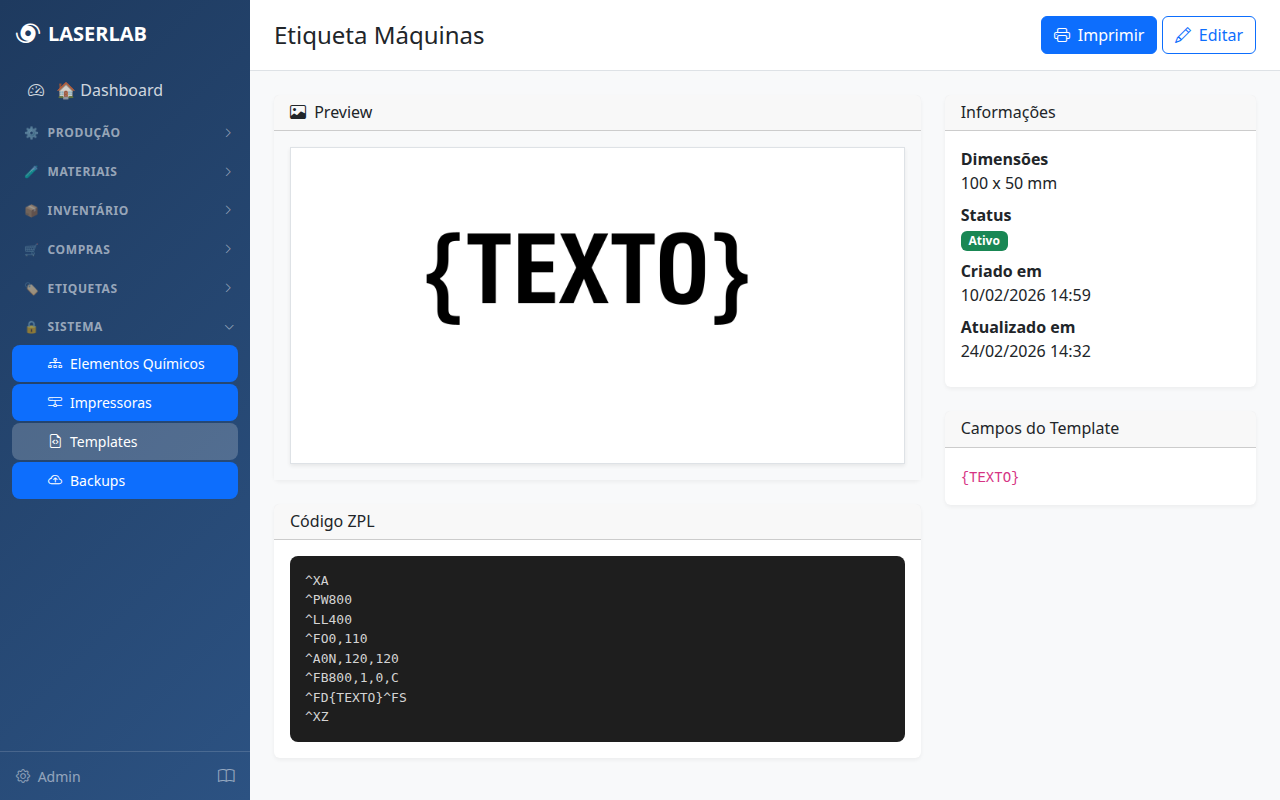
Task: Click the Dashboard speedometer icon
Action: [36, 90]
